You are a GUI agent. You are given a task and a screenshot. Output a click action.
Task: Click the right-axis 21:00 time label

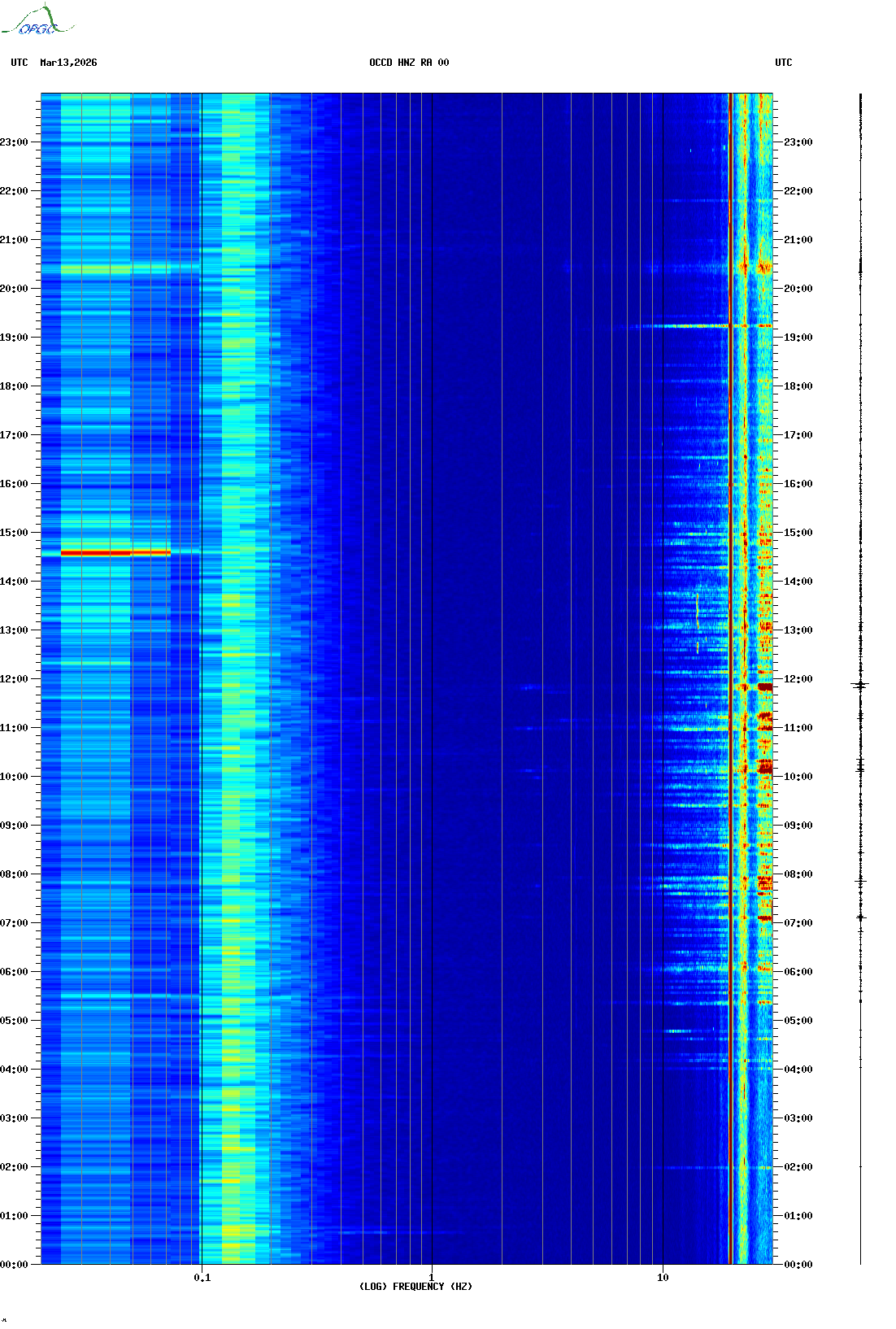click(x=798, y=240)
